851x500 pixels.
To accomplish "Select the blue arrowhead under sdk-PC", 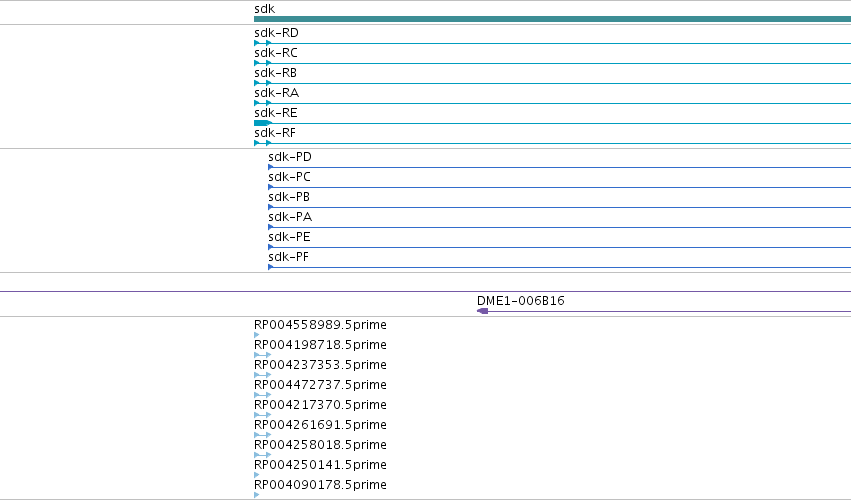I will [271, 187].
